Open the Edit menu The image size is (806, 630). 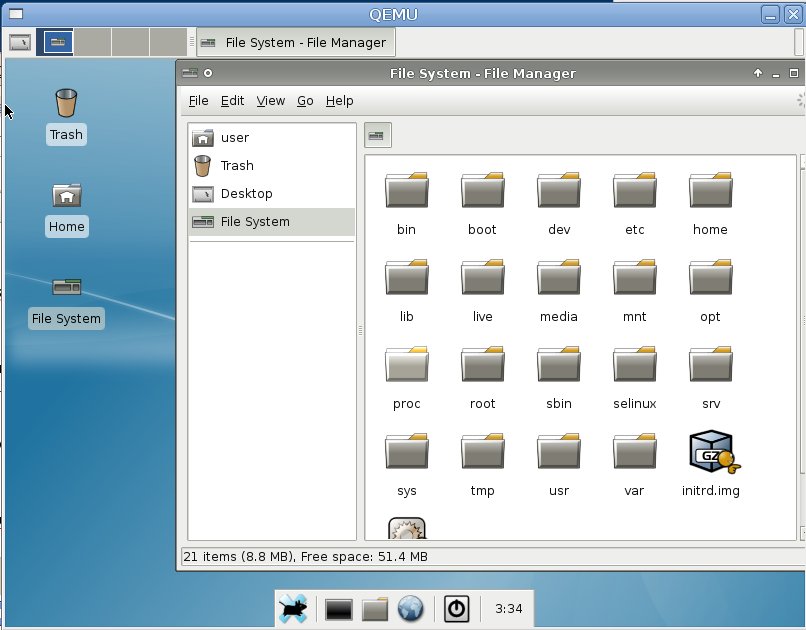tap(232, 101)
